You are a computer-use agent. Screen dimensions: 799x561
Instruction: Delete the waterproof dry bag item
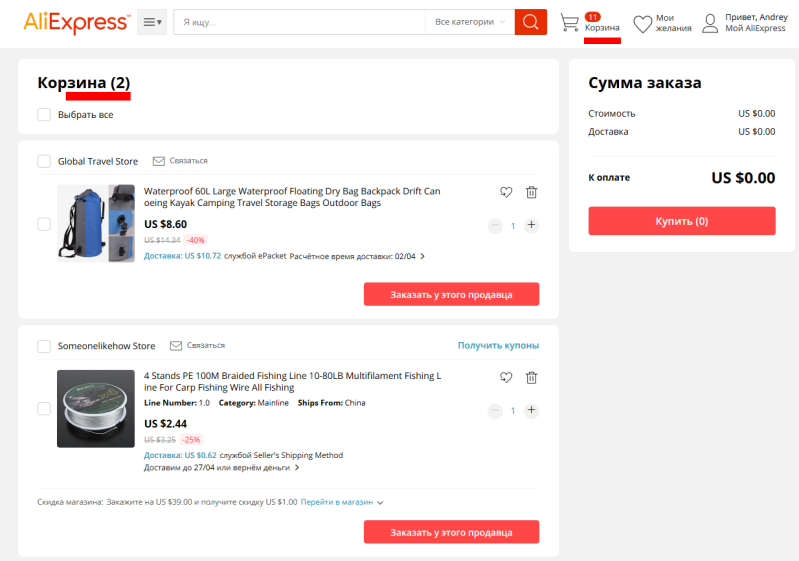532,193
